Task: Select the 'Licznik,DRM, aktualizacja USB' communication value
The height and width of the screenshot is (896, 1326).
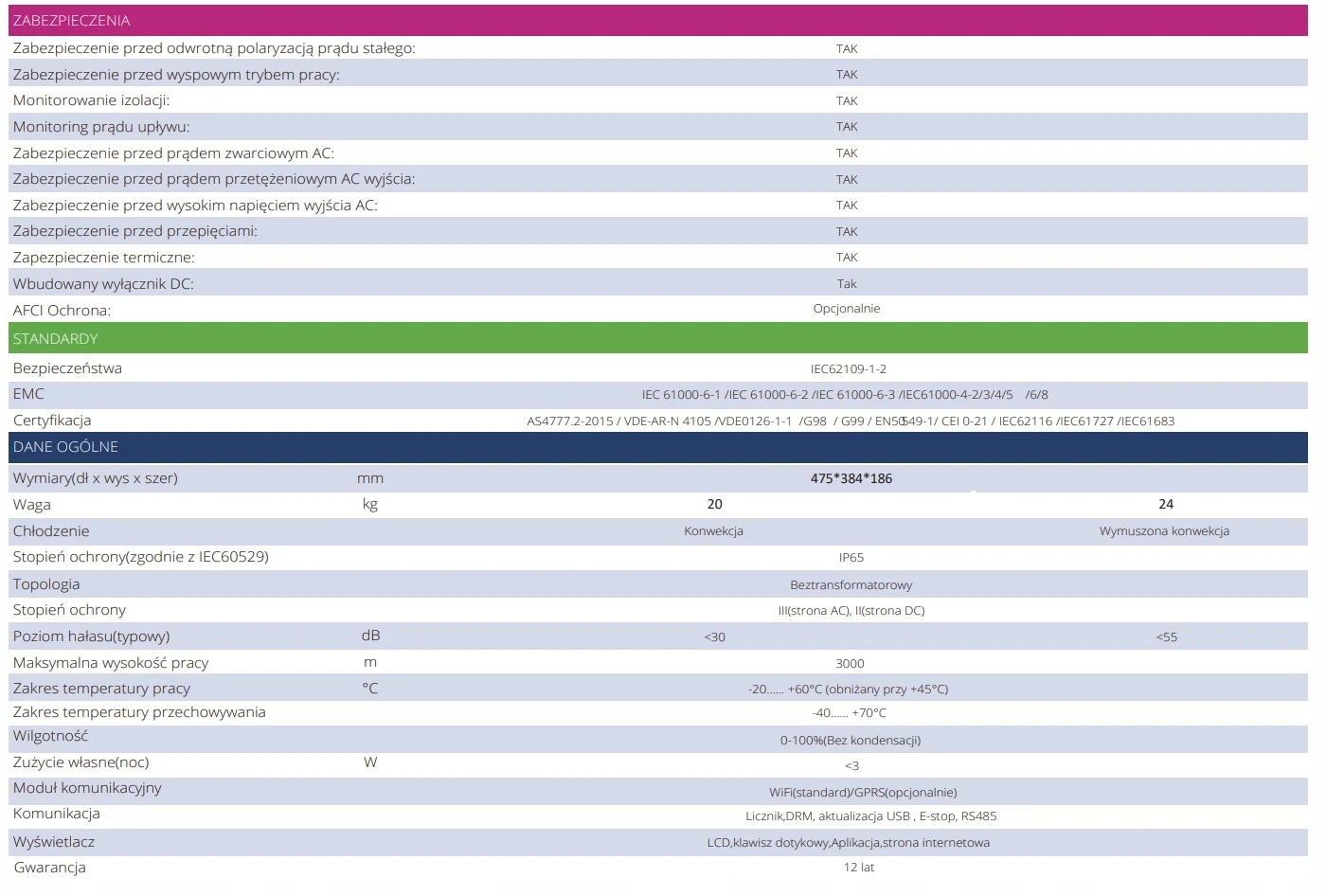Action: [x=870, y=816]
